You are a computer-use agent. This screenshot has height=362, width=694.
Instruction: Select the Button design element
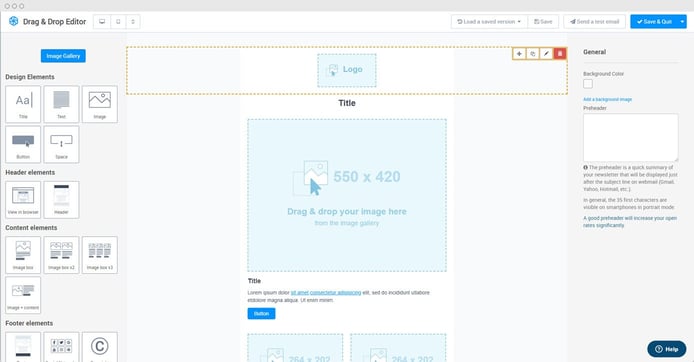coord(23,144)
